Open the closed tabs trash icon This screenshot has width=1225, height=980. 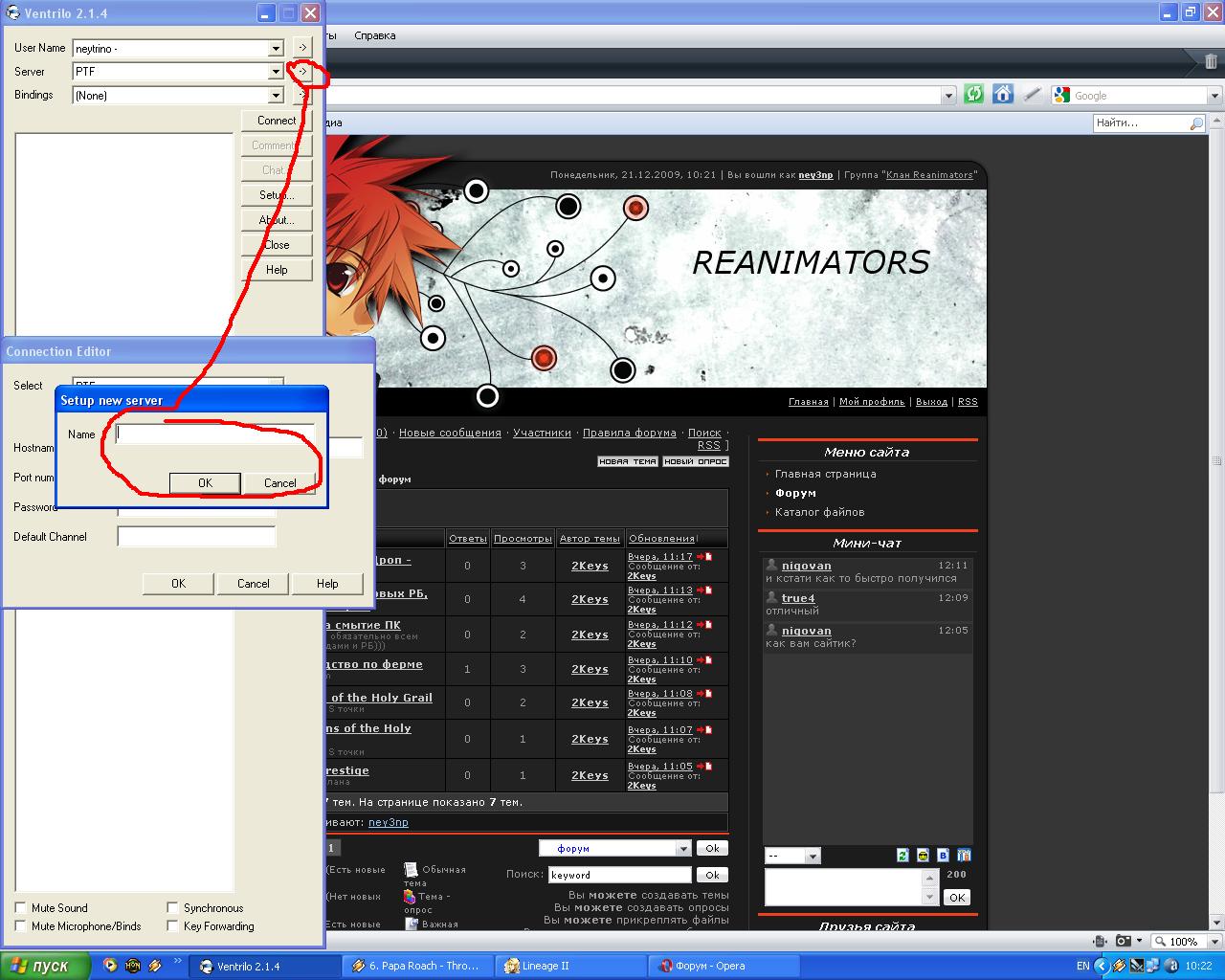(1211, 61)
